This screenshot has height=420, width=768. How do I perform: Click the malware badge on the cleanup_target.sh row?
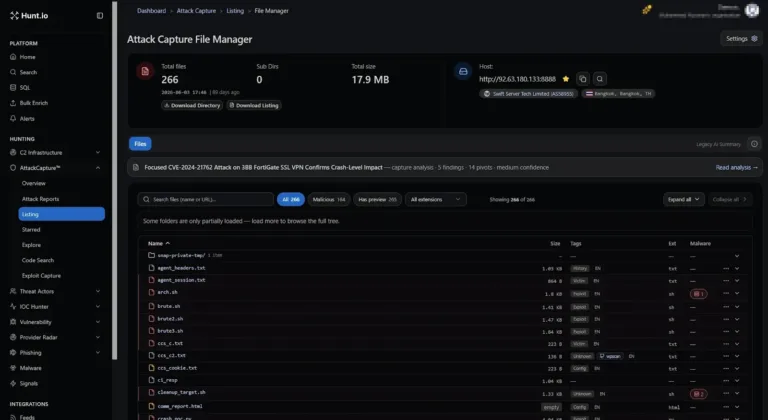[x=698, y=394]
